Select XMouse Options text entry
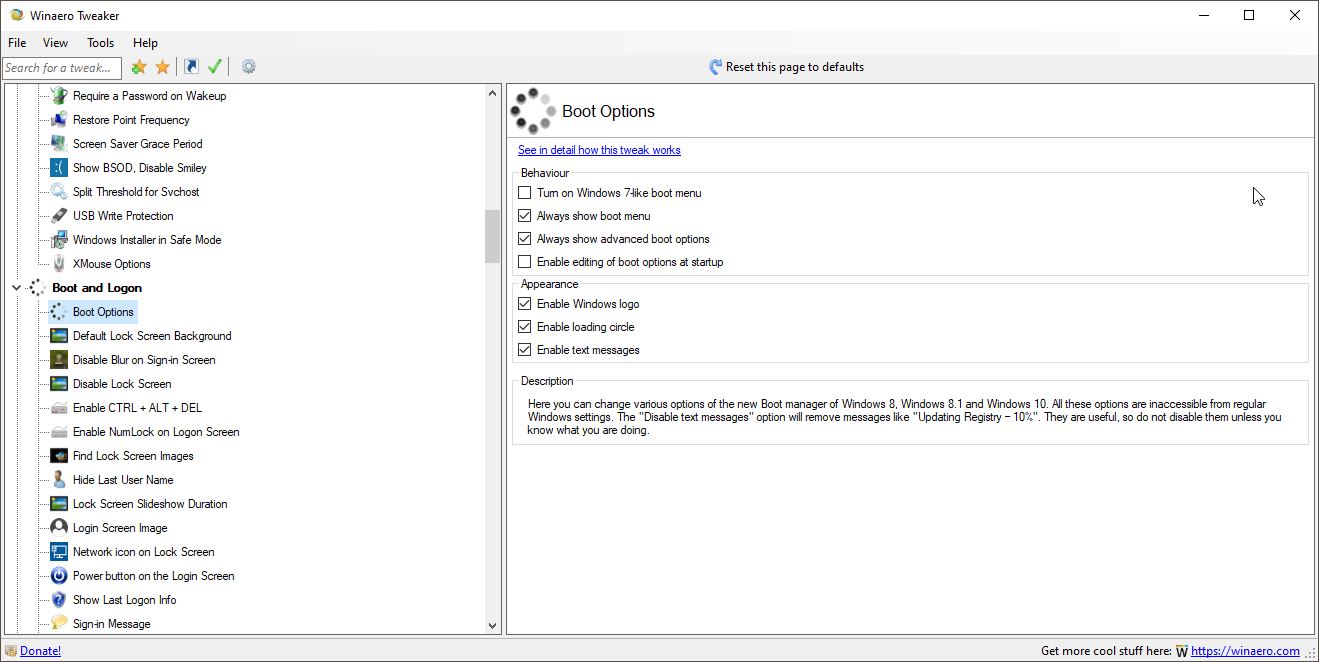This screenshot has width=1319, height=662. click(x=112, y=264)
